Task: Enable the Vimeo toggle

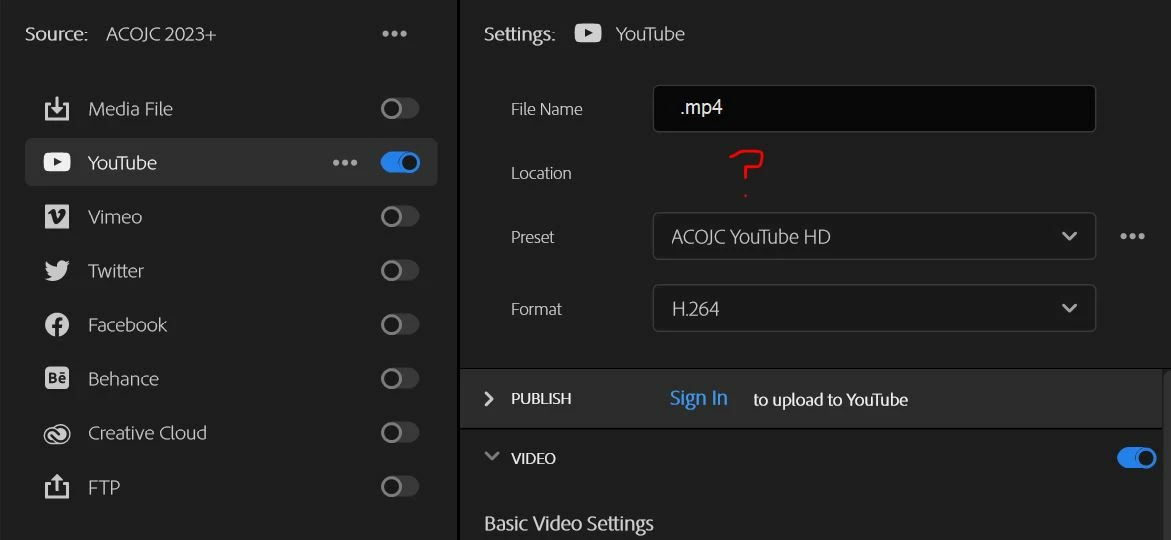Action: point(400,217)
